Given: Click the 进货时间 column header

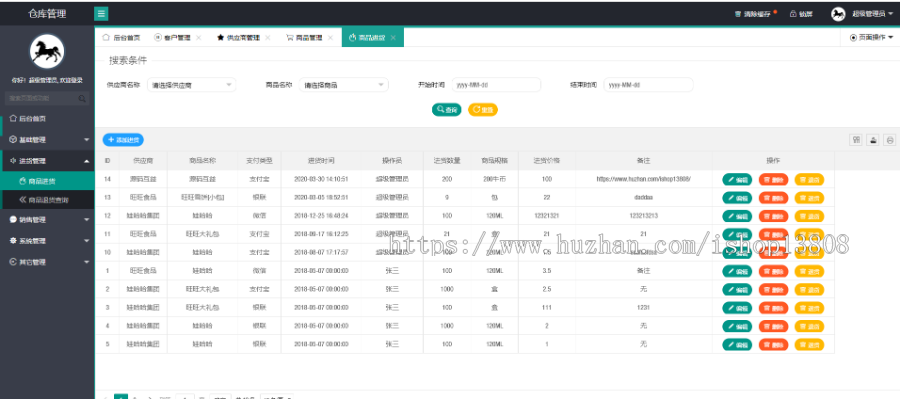Looking at the screenshot, I should tap(321, 161).
